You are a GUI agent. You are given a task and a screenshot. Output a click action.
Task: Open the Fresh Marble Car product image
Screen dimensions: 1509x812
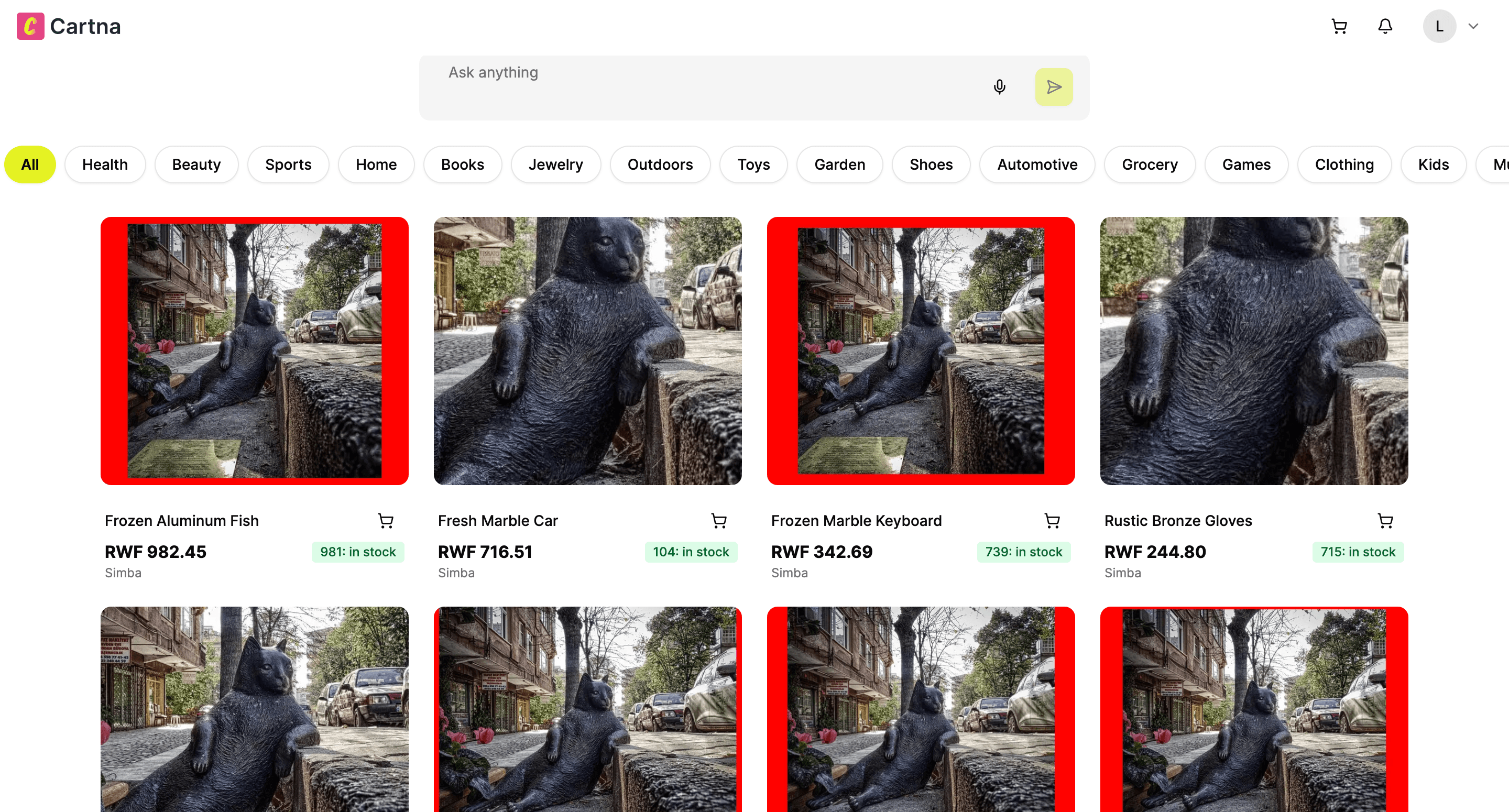pyautogui.click(x=587, y=351)
